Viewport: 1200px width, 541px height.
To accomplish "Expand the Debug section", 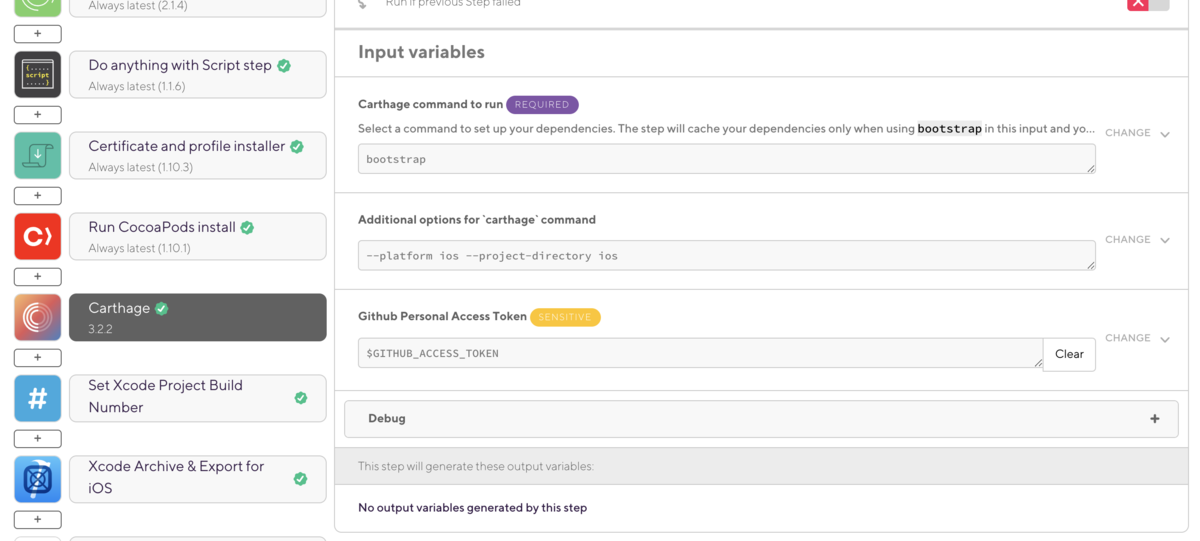I will click(761, 419).
